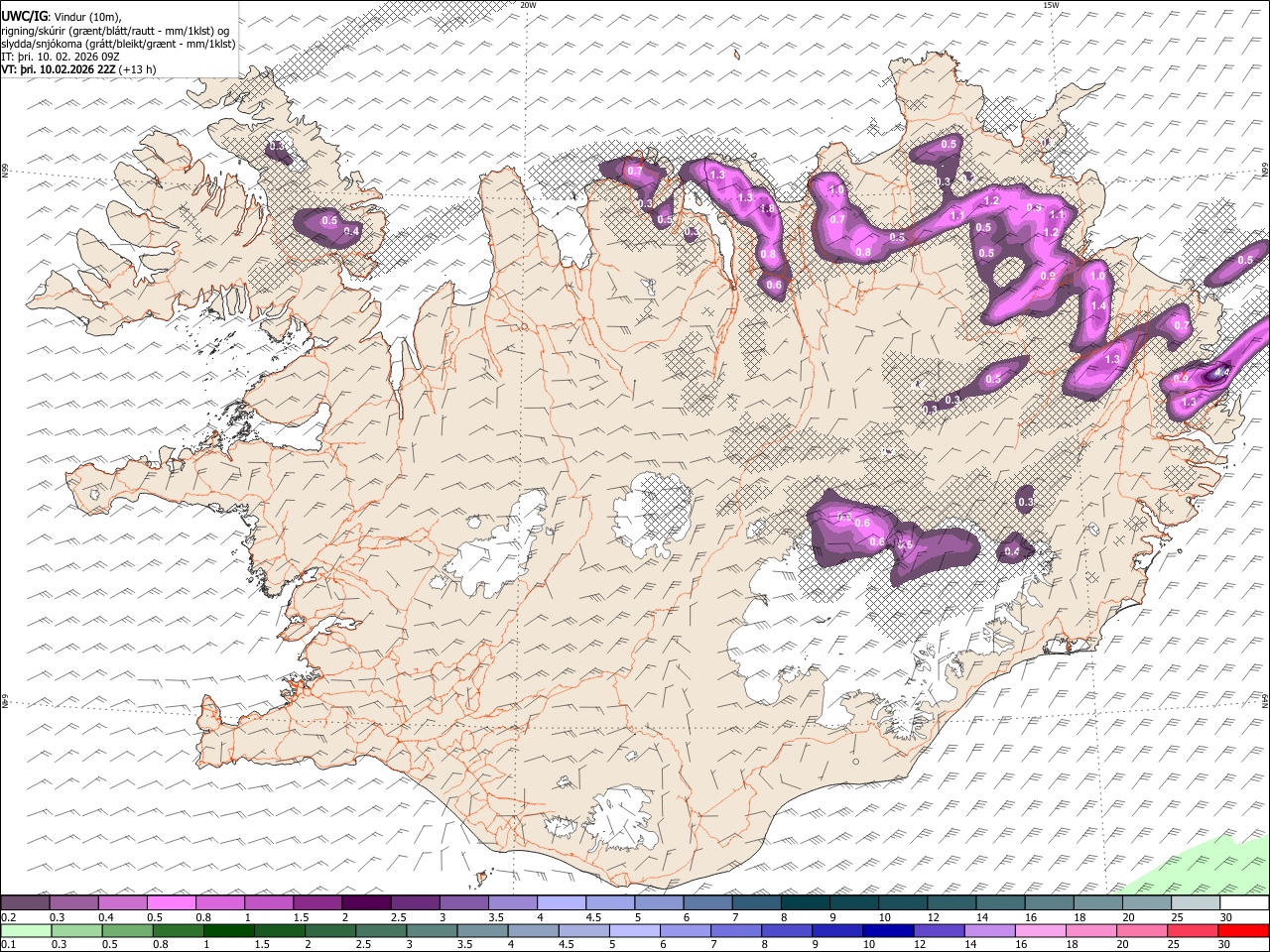Image resolution: width=1270 pixels, height=952 pixels.
Task: Click the '20W' longitude label
Action: [528, 5]
